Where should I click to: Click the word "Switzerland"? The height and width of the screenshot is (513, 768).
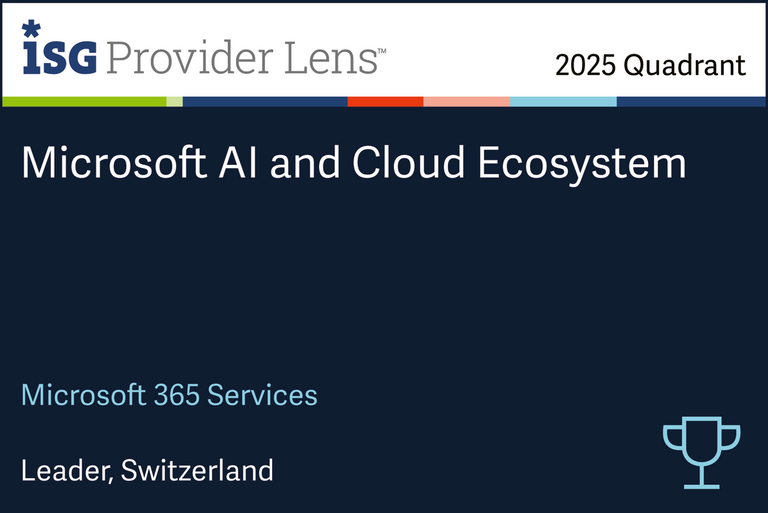tap(197, 469)
